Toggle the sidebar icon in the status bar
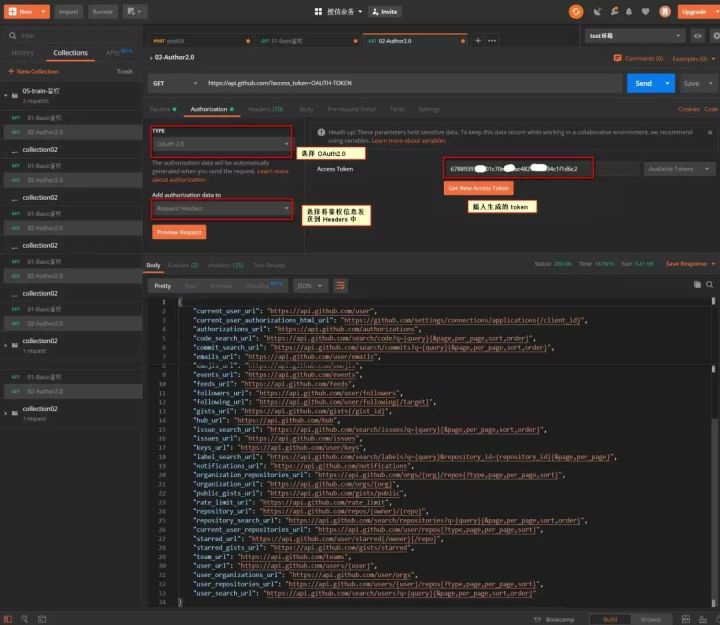Image resolution: width=720 pixels, height=625 pixels. coord(8,619)
